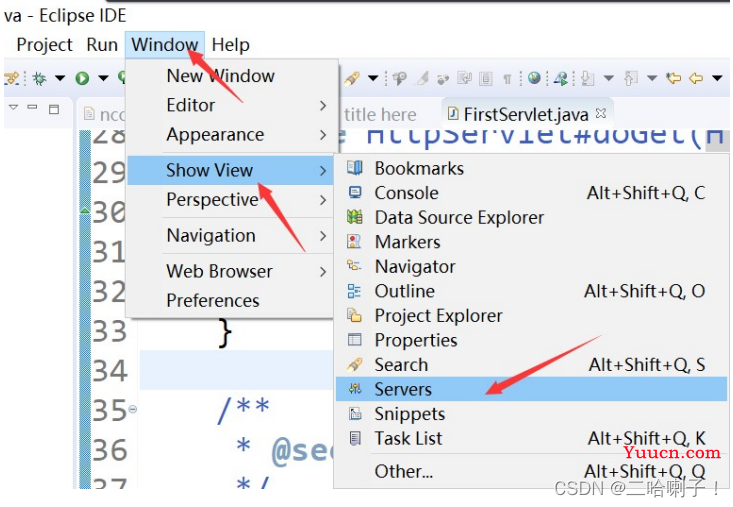The height and width of the screenshot is (507, 733).
Task: Toggle Show Whitespace Characters pilcrow icon
Action: pos(507,79)
